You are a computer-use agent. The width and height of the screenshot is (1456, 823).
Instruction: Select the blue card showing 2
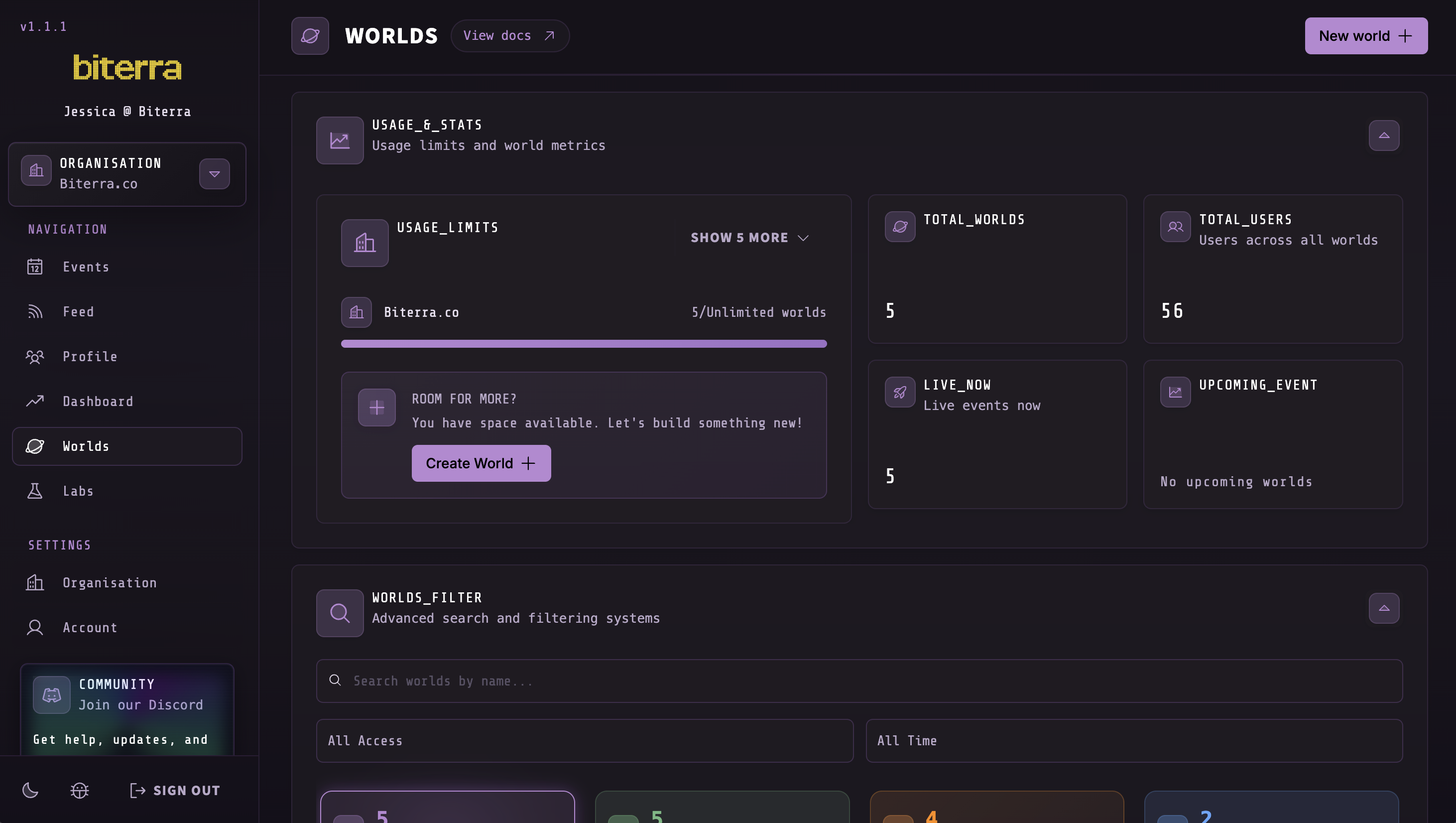pos(1271,807)
